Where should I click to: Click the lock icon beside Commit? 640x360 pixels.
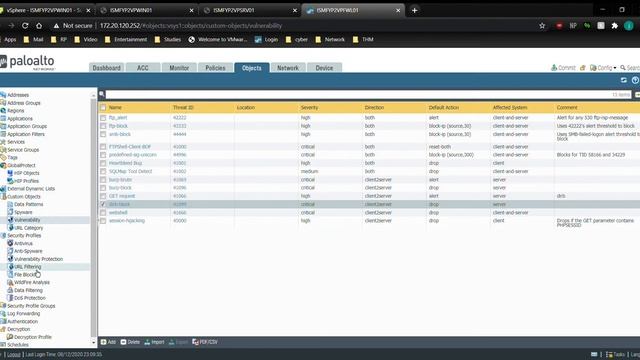coord(583,68)
